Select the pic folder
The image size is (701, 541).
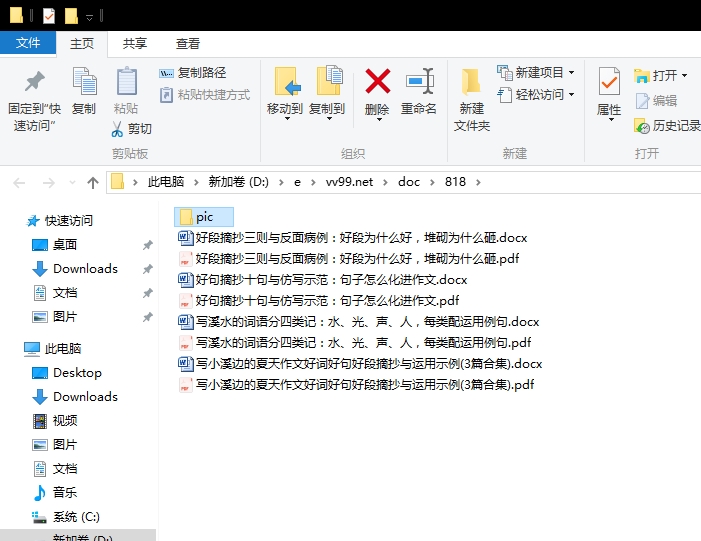pos(204,217)
